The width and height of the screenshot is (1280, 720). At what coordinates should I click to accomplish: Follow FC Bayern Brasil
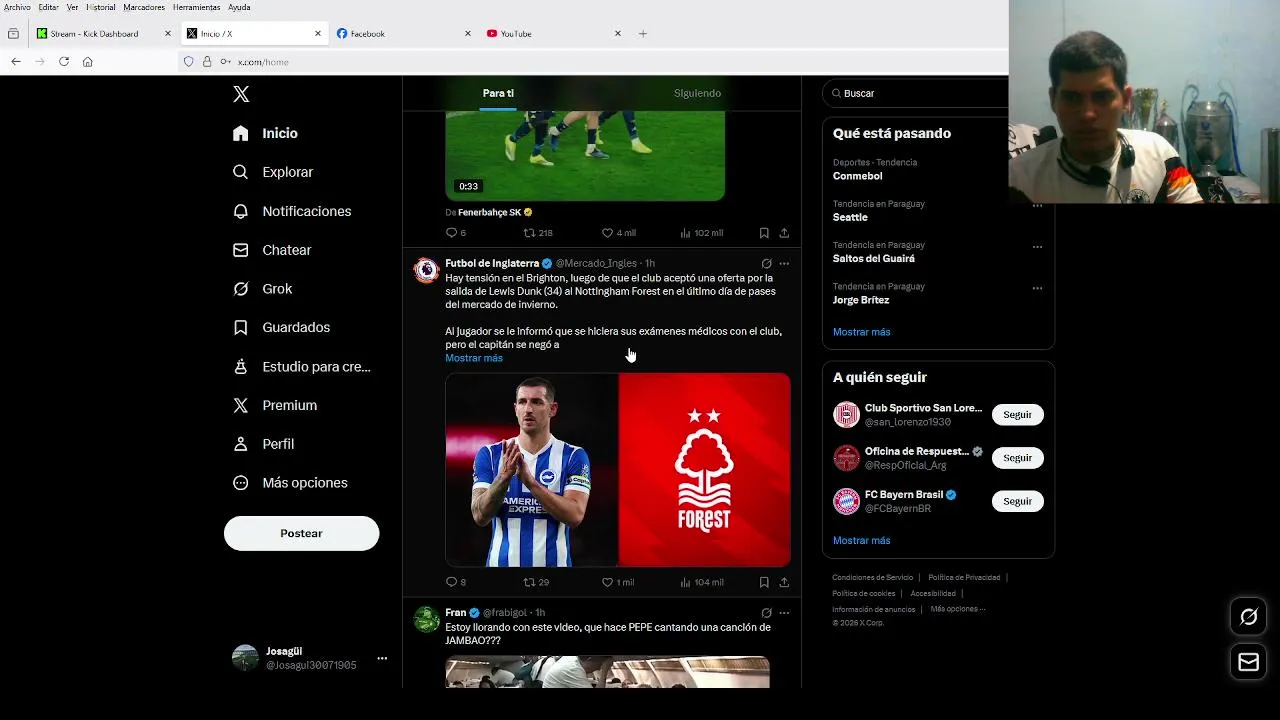(1017, 501)
